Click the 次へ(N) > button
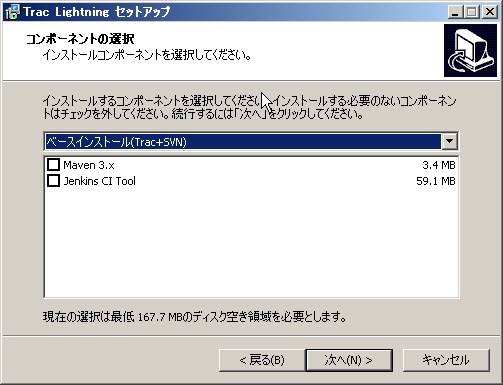 click(x=349, y=360)
